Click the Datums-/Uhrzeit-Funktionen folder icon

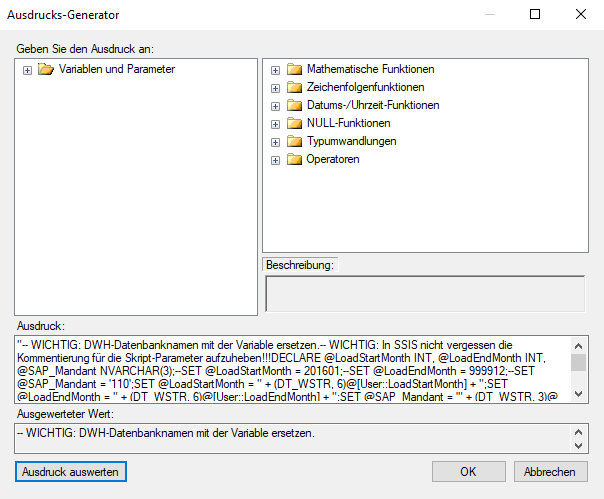pos(294,106)
